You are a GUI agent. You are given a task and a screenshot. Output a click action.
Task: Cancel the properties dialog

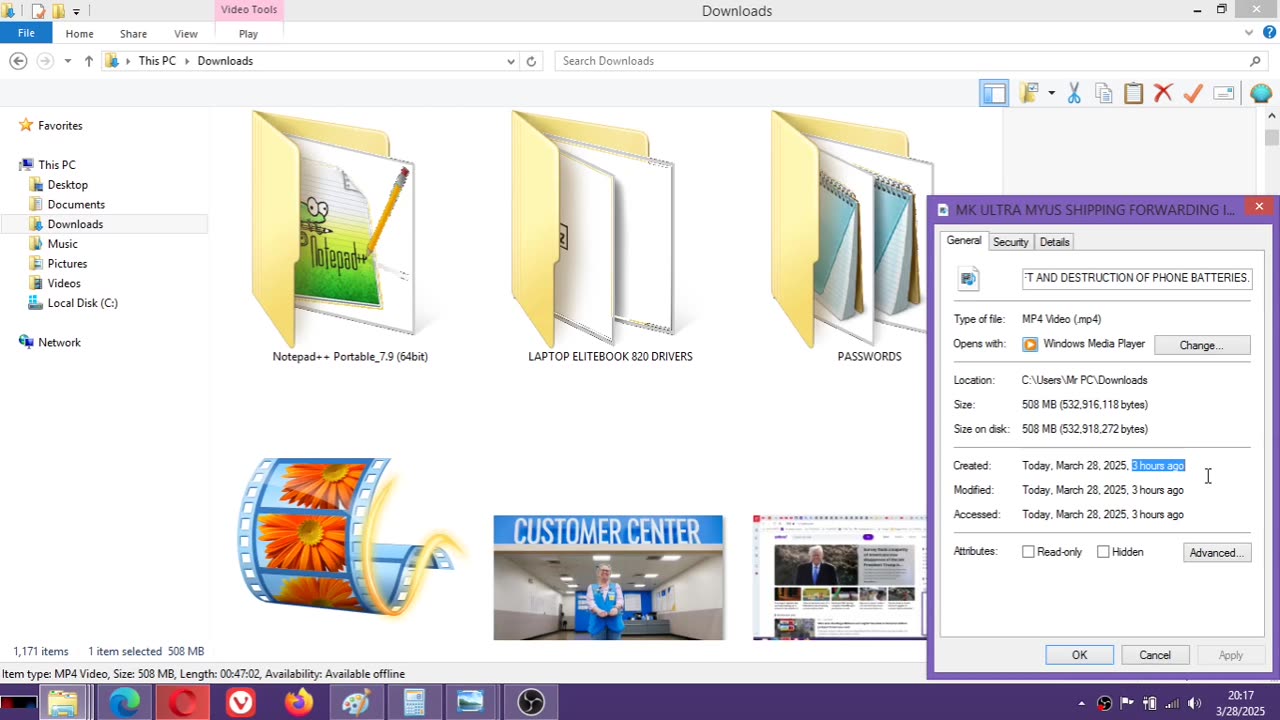pyautogui.click(x=1155, y=655)
